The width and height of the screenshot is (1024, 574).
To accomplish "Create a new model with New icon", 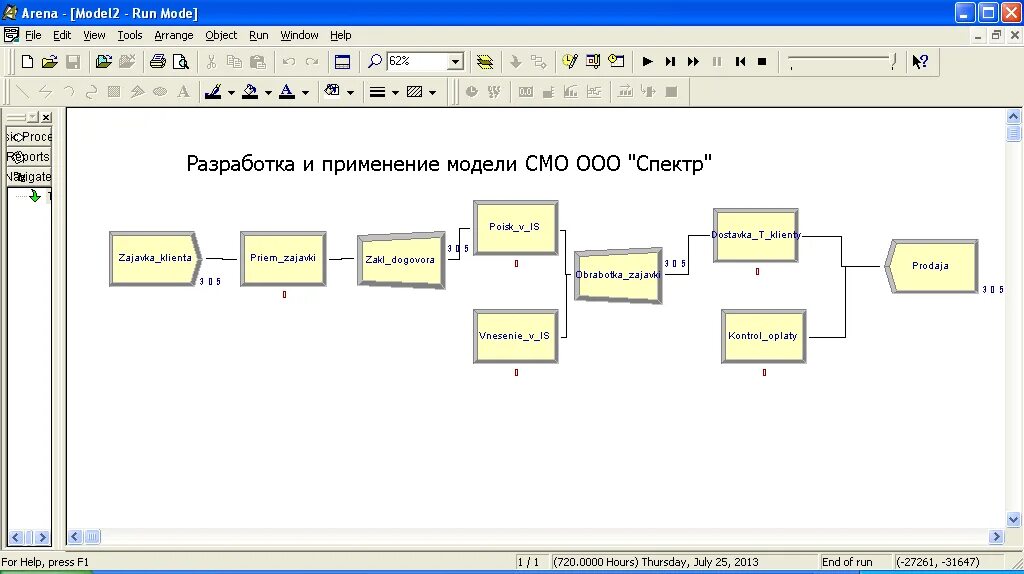I will [27, 61].
